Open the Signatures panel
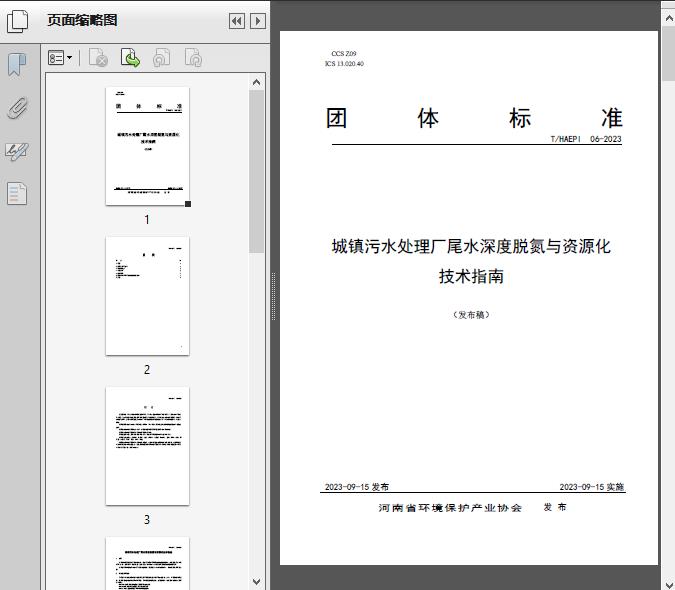 click(x=17, y=151)
